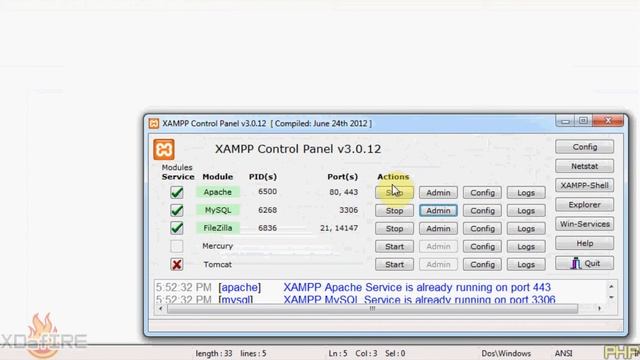Click the Apache module label
Viewport: 640px width, 360px height.
point(218,192)
